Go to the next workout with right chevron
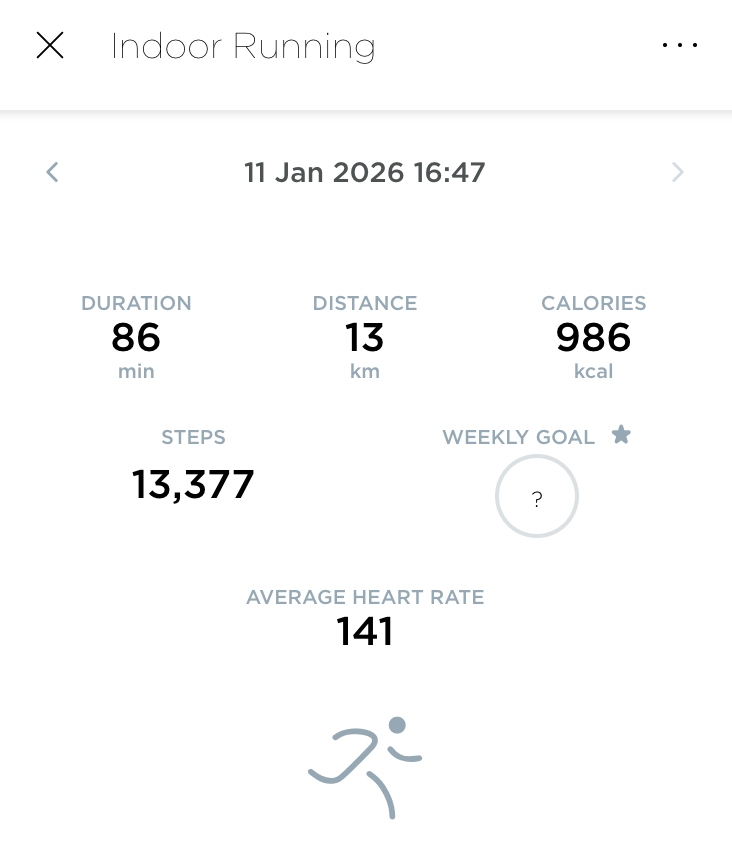 pos(677,172)
